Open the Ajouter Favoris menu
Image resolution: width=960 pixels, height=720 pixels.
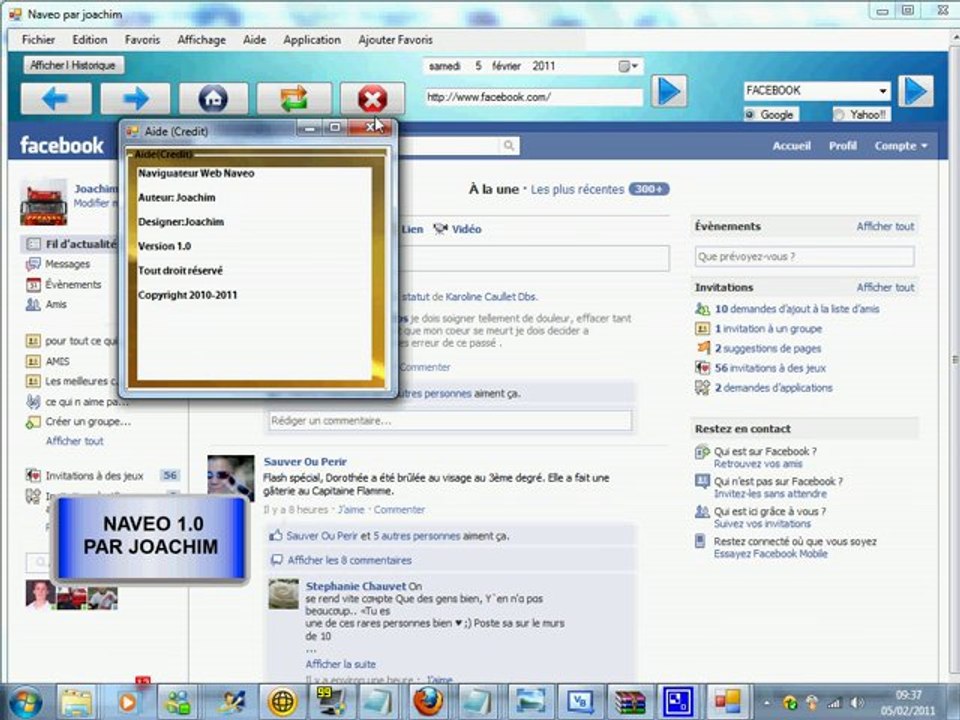(x=396, y=40)
